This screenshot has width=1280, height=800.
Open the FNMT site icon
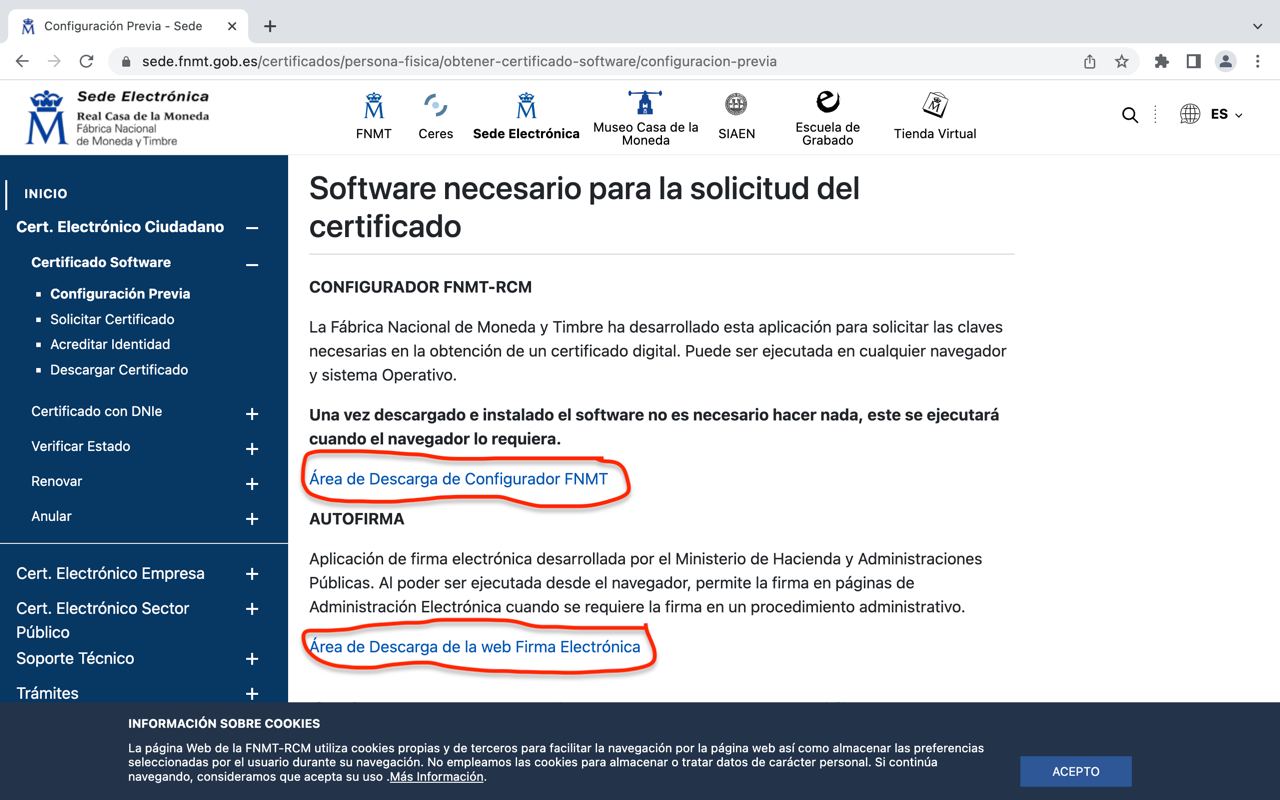374,116
